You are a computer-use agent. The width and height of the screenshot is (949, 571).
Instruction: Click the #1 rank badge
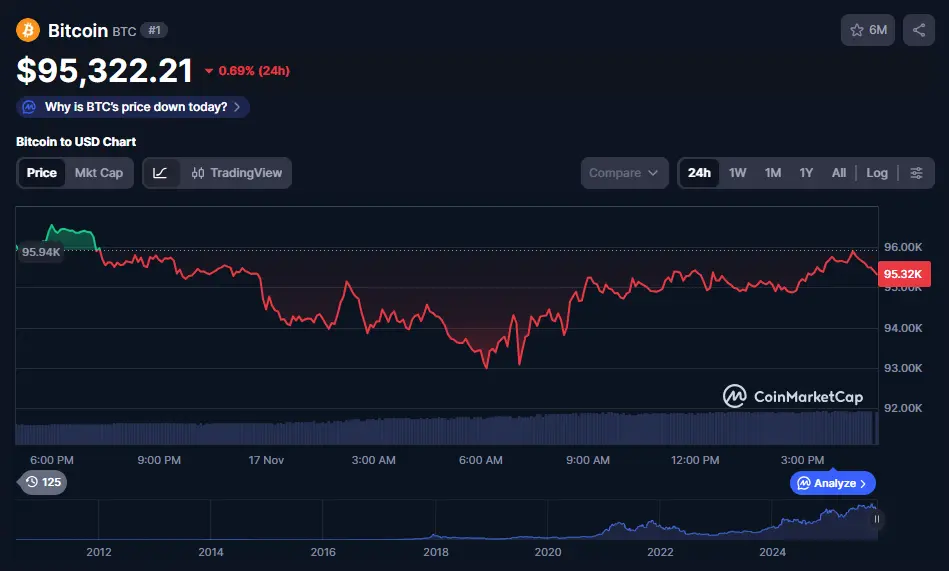(154, 30)
